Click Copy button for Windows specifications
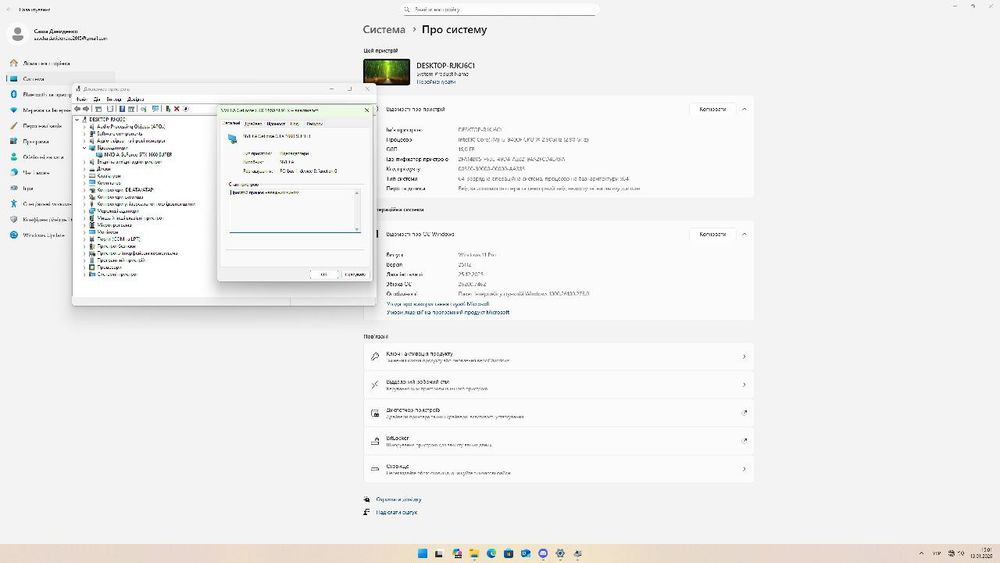Viewport: 1000px width, 563px height. tap(712, 234)
